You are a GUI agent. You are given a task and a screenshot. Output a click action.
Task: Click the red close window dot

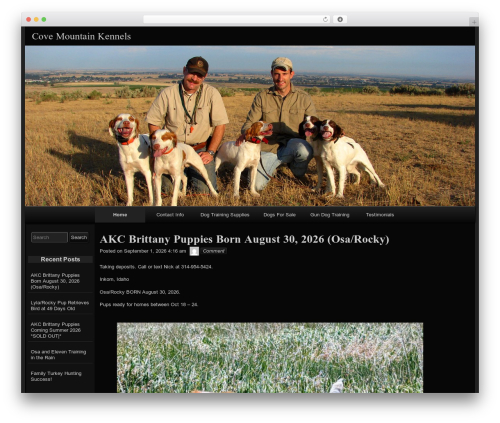point(29,19)
